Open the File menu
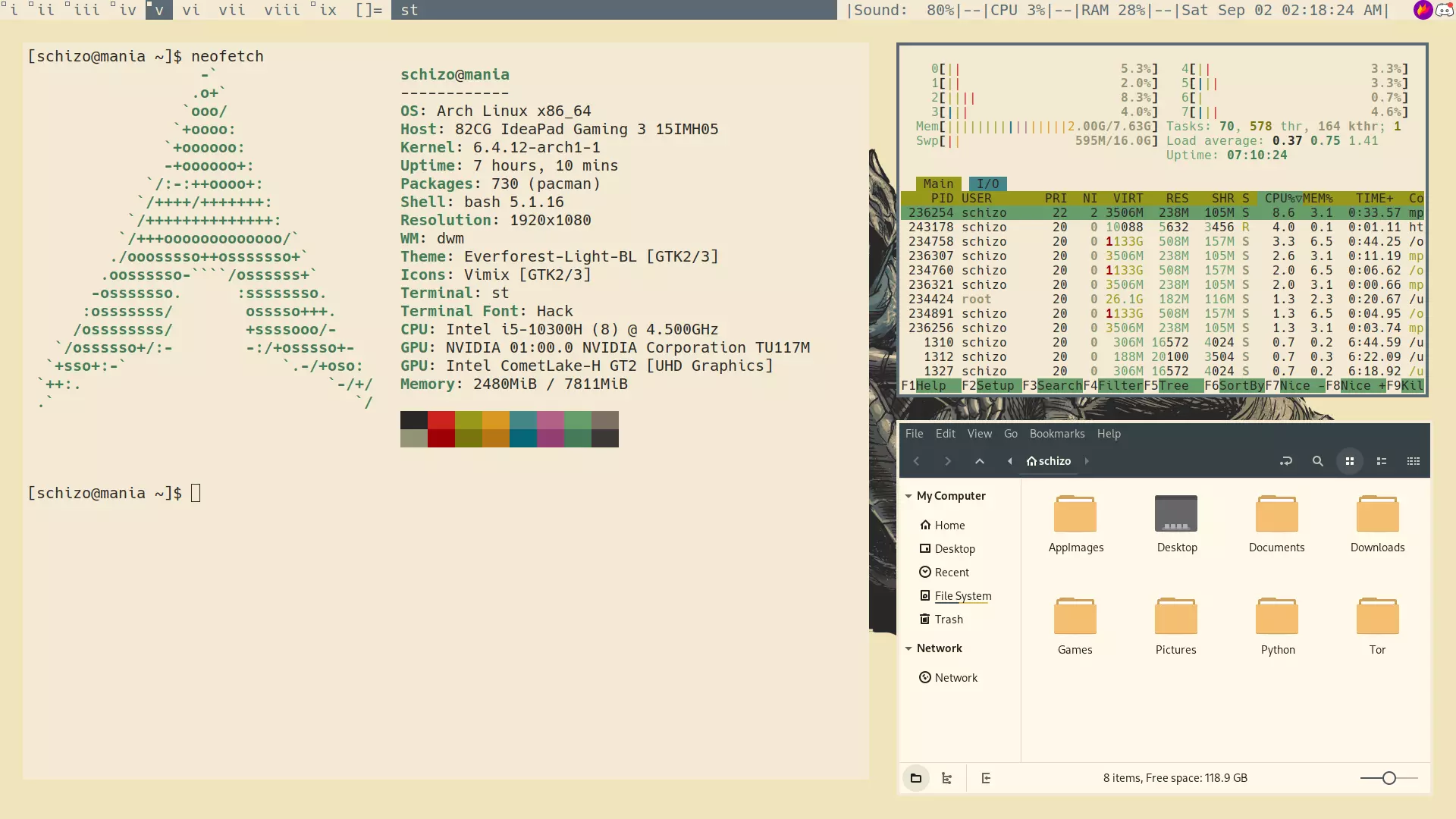Image resolution: width=1456 pixels, height=819 pixels. [x=914, y=434]
